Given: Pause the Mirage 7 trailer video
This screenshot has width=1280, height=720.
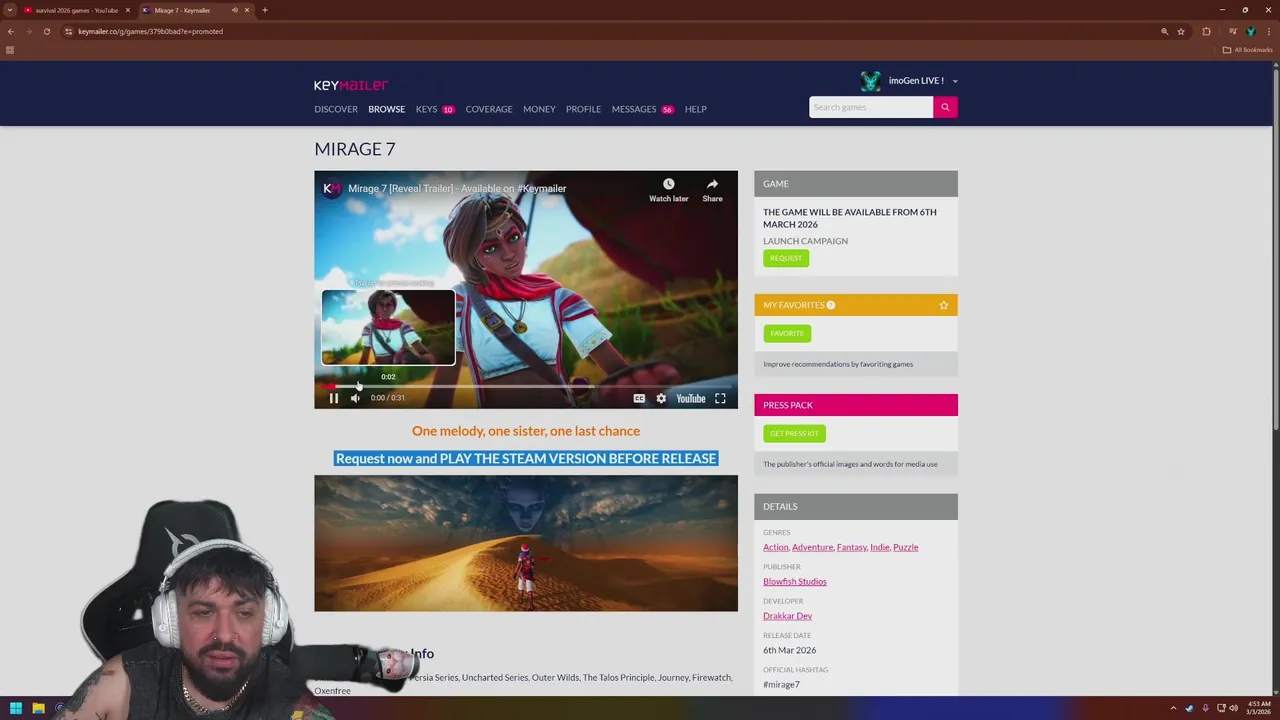Looking at the screenshot, I should pyautogui.click(x=334, y=398).
